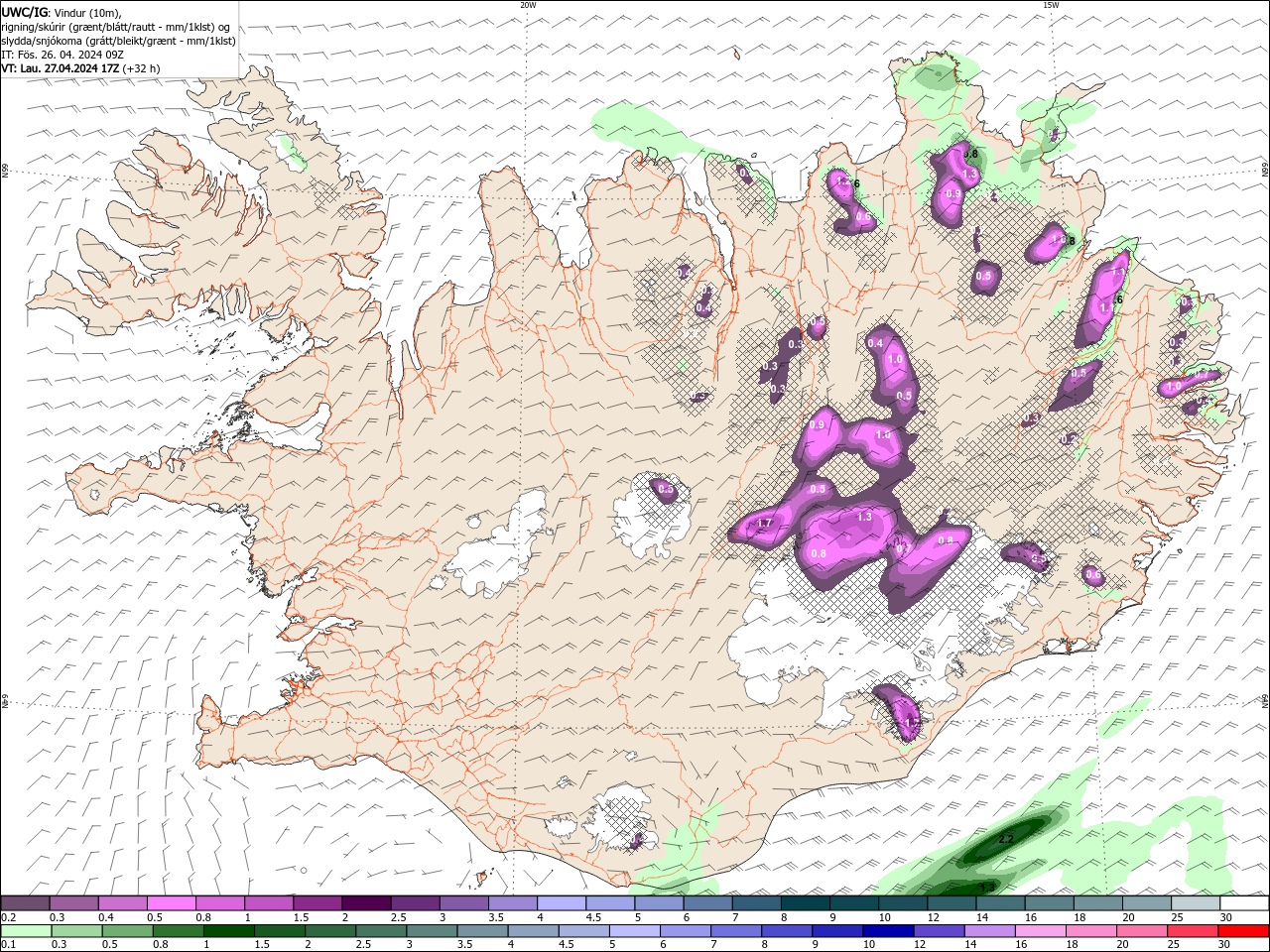Screen dimensions: 1270x952
Task: Select the medium green 0.5 swatch in lower row
Action: (127, 930)
